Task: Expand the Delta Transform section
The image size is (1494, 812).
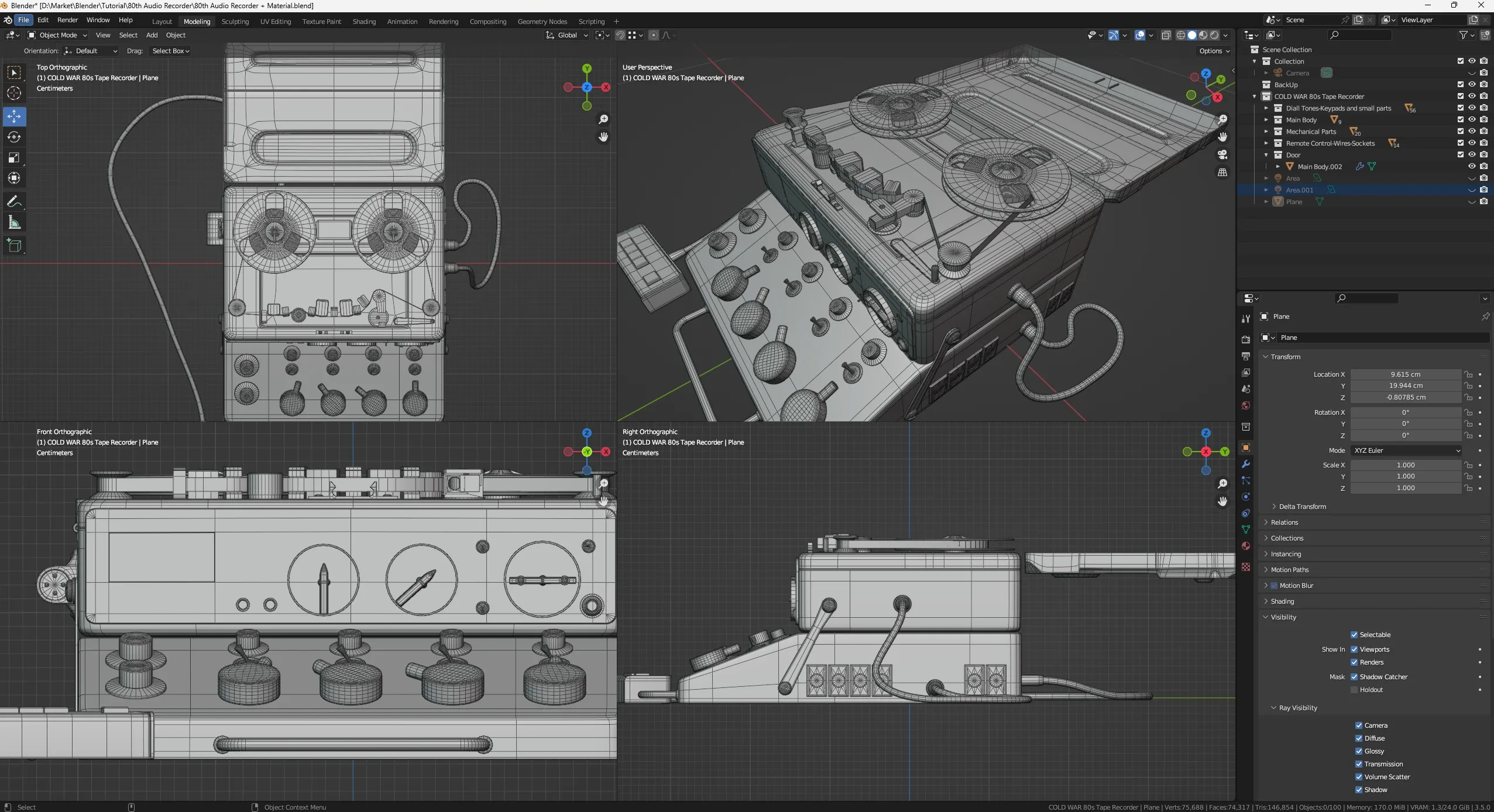Action: coord(1302,506)
